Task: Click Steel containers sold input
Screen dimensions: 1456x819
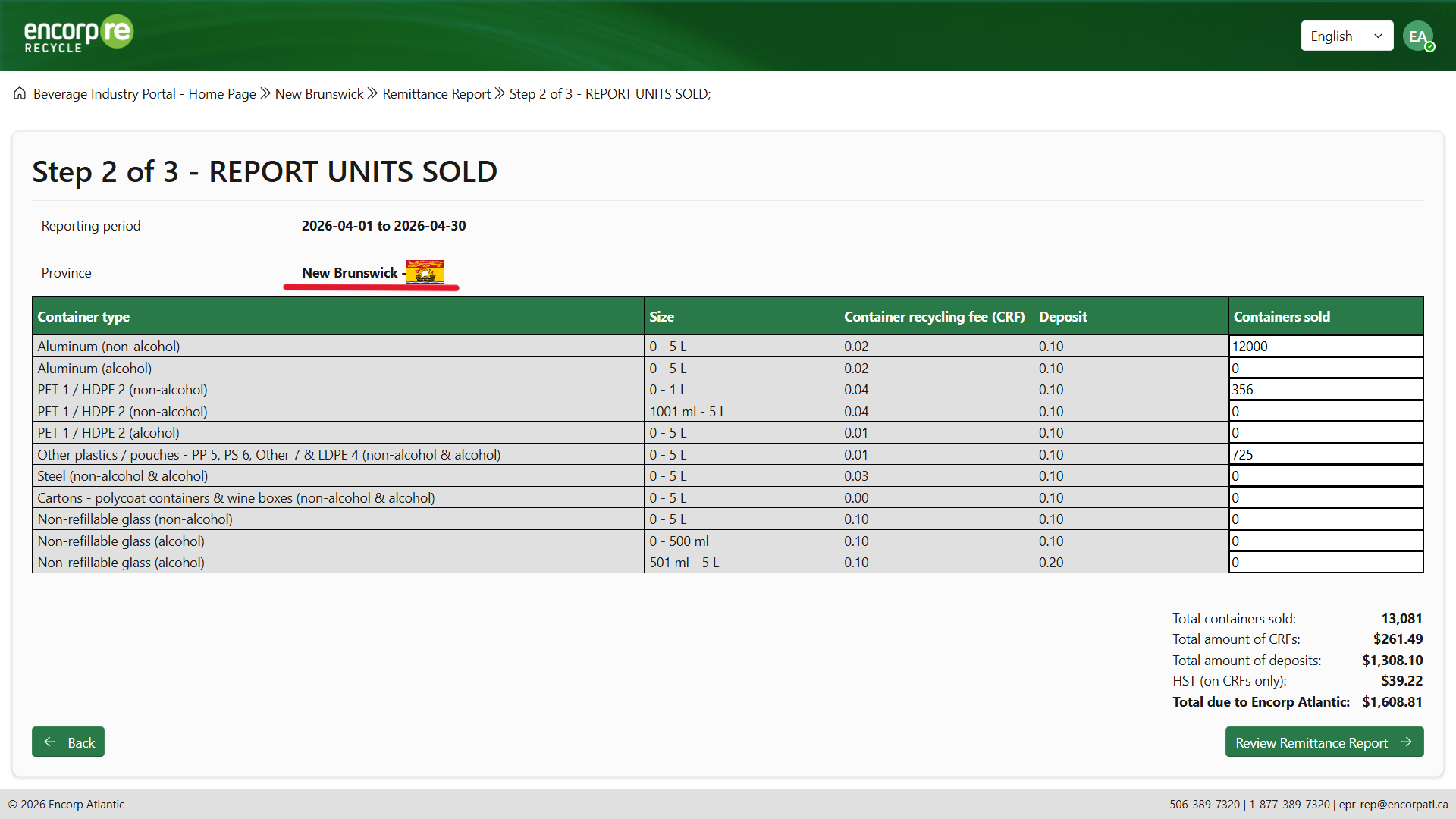Action: (x=1325, y=475)
